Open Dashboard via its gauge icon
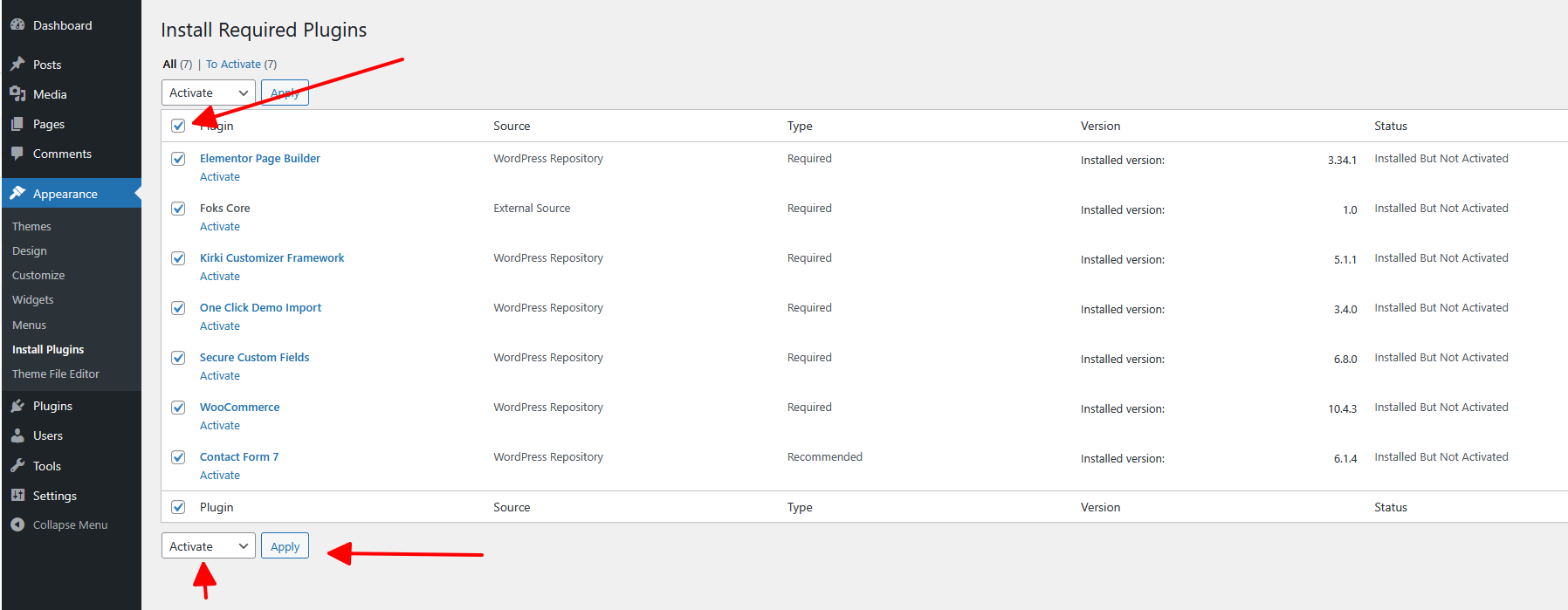 (x=17, y=25)
